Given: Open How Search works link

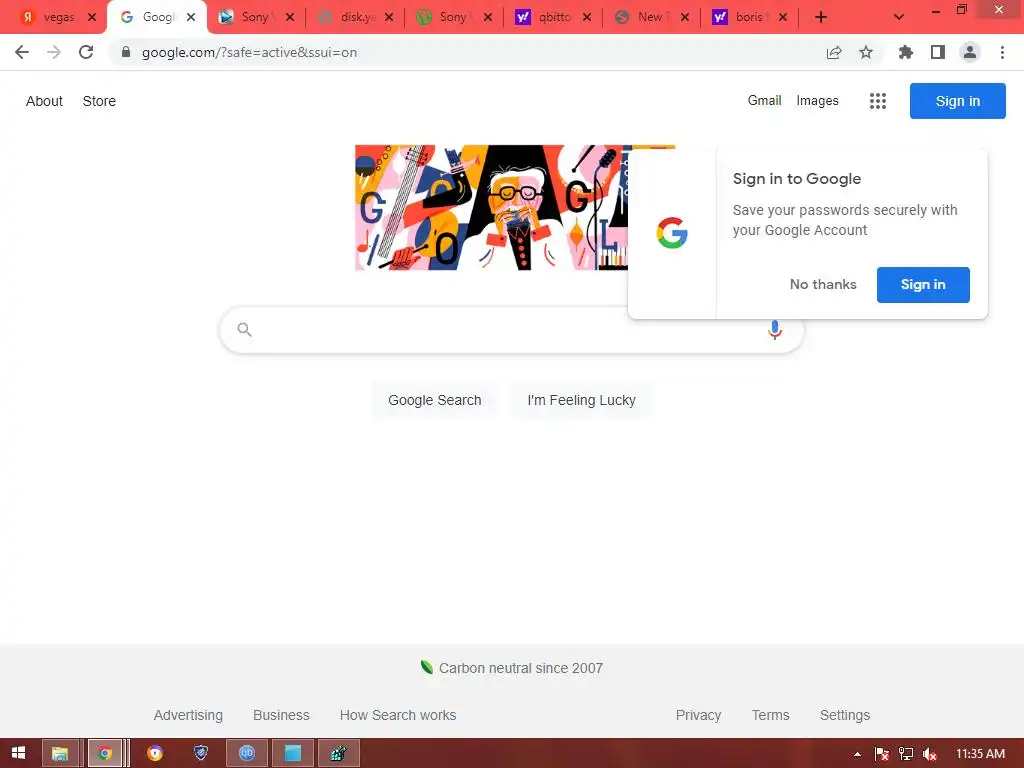Looking at the screenshot, I should [398, 715].
